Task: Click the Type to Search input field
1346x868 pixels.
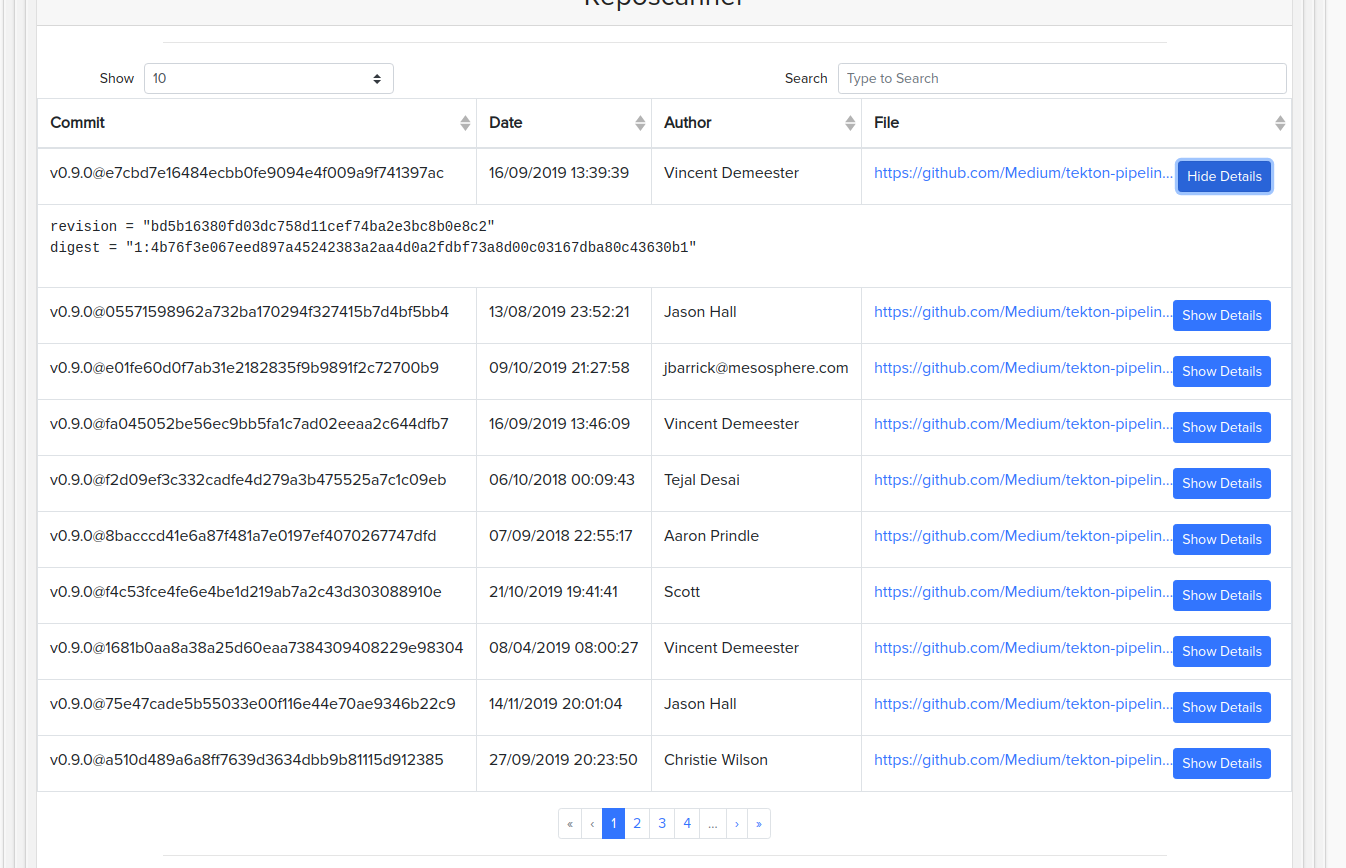Action: [x=1062, y=78]
